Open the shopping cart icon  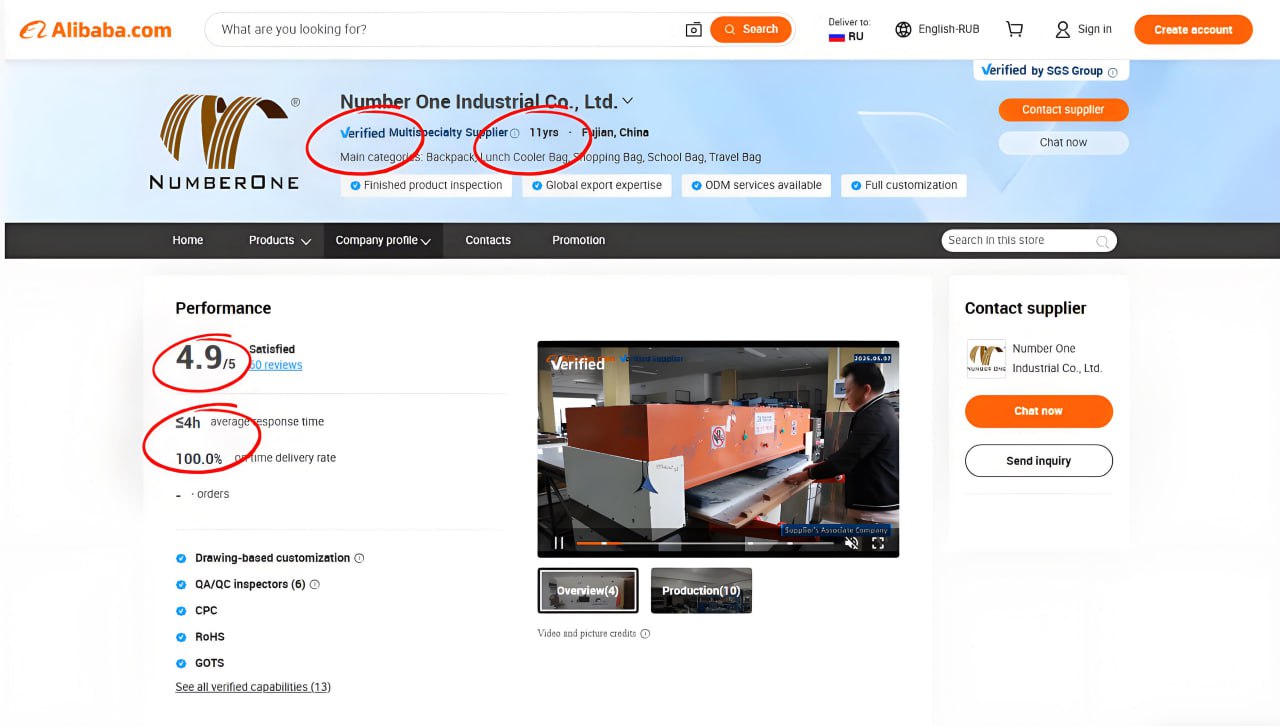click(1014, 29)
